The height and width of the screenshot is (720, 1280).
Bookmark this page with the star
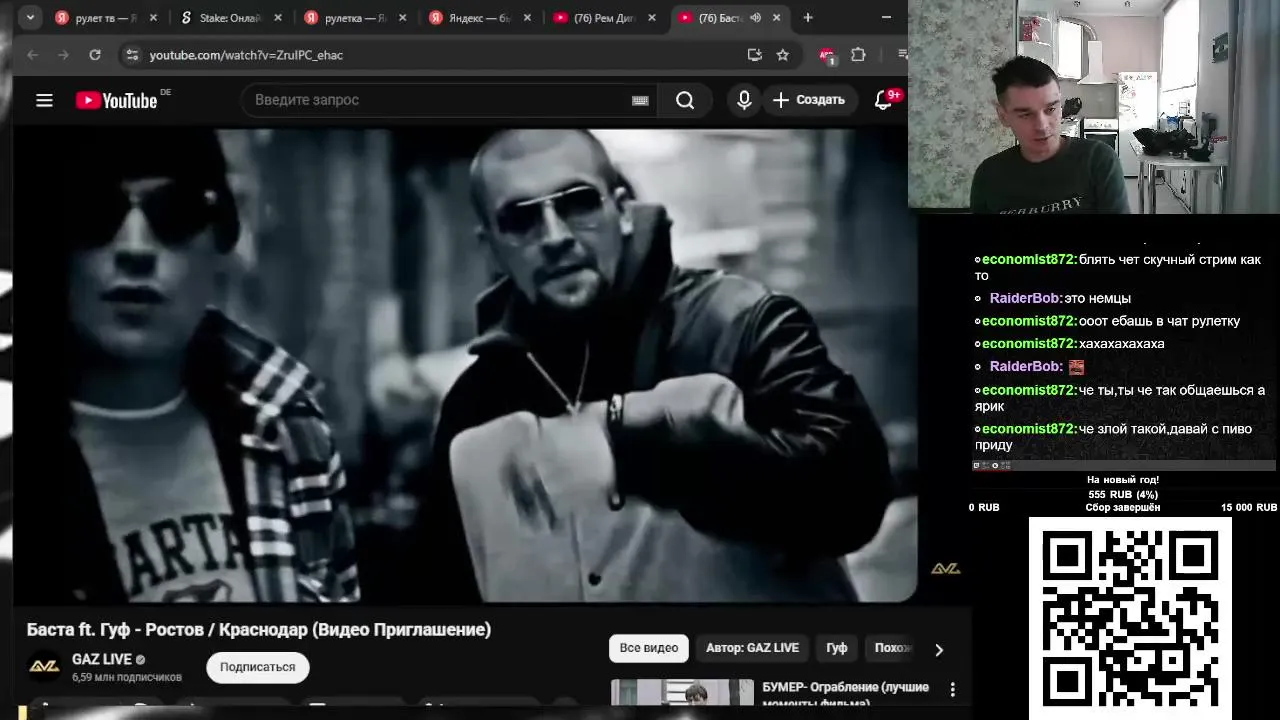coord(782,55)
